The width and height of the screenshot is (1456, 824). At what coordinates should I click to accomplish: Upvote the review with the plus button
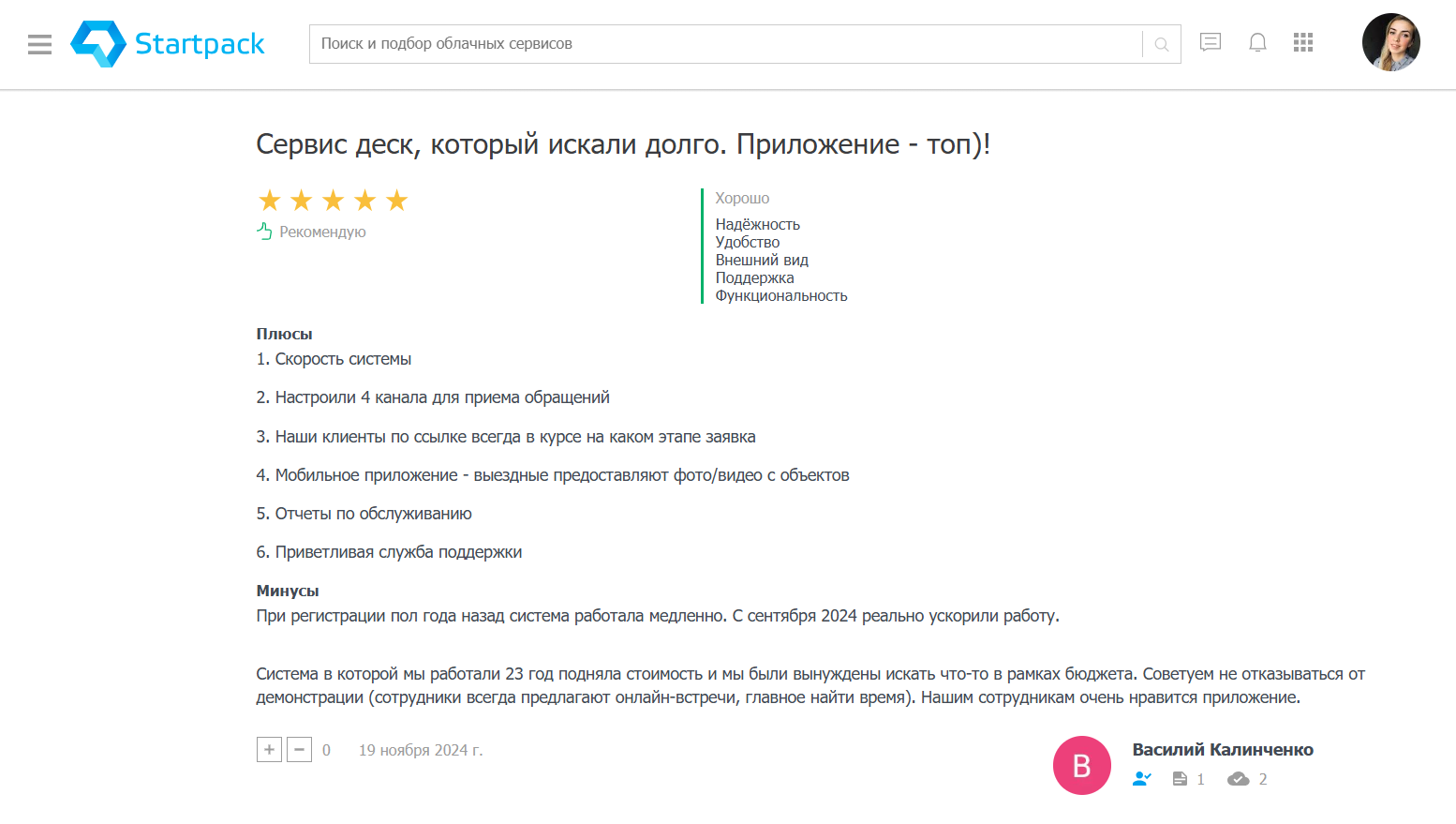click(269, 749)
